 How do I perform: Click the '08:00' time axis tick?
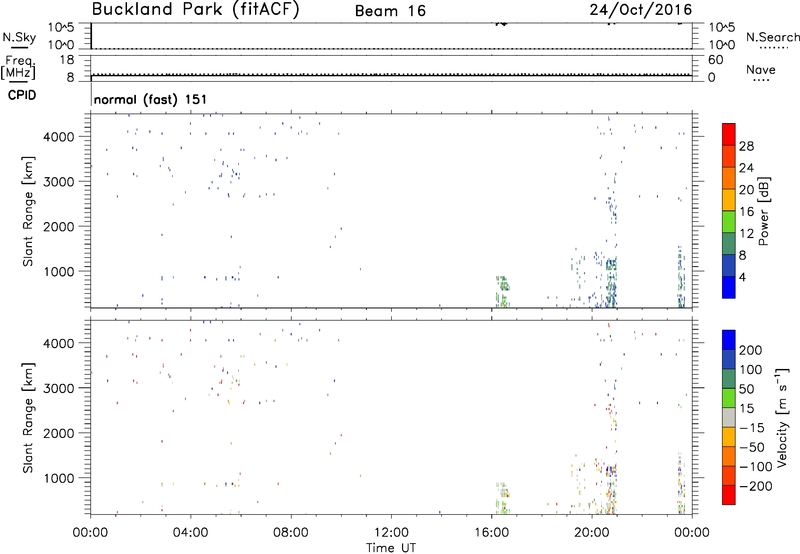click(291, 533)
